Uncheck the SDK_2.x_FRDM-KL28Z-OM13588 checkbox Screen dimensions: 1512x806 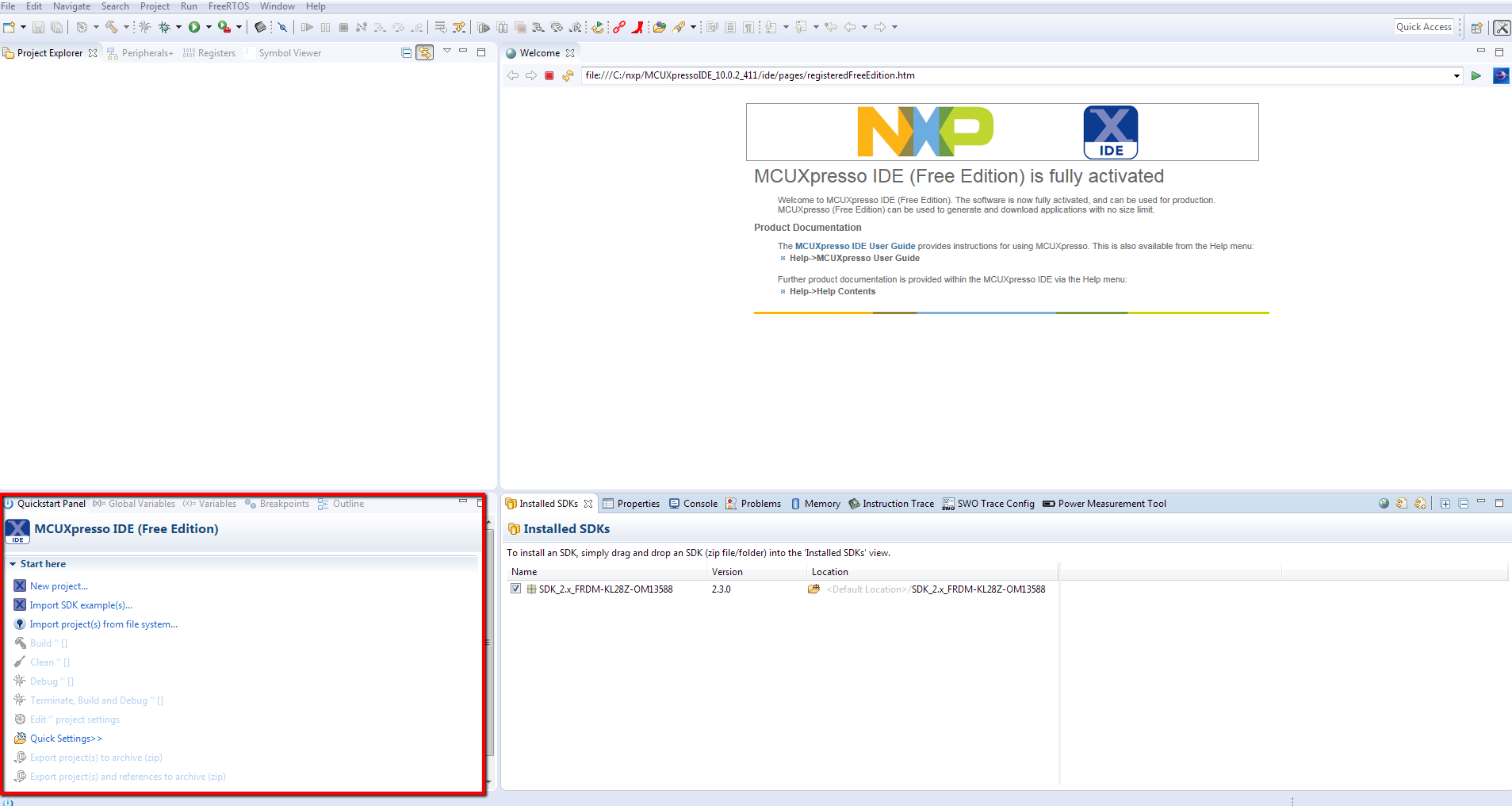[516, 589]
